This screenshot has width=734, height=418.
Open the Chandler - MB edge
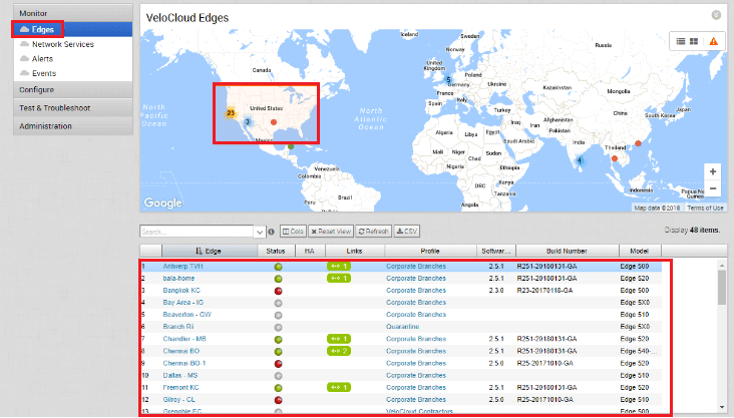pyautogui.click(x=184, y=339)
